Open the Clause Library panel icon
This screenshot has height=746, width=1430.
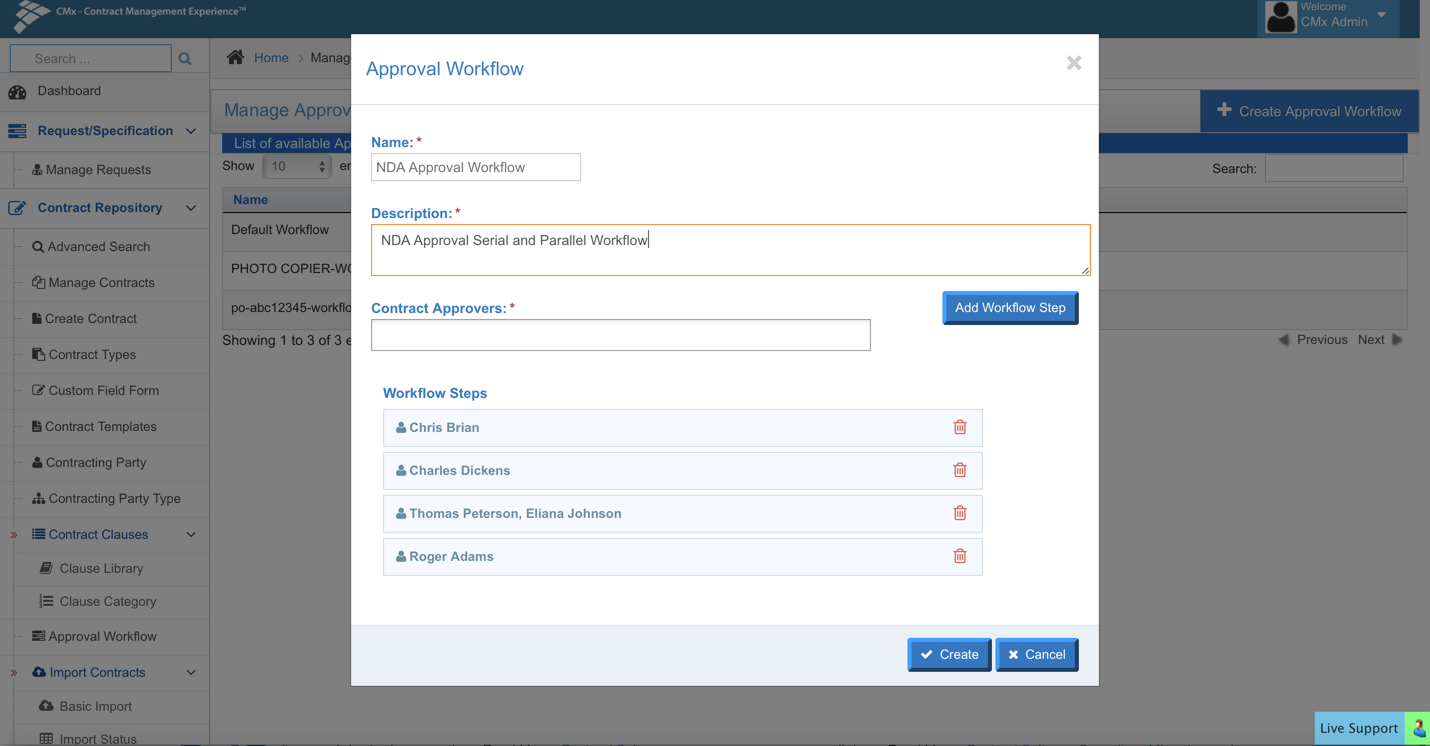(46, 568)
